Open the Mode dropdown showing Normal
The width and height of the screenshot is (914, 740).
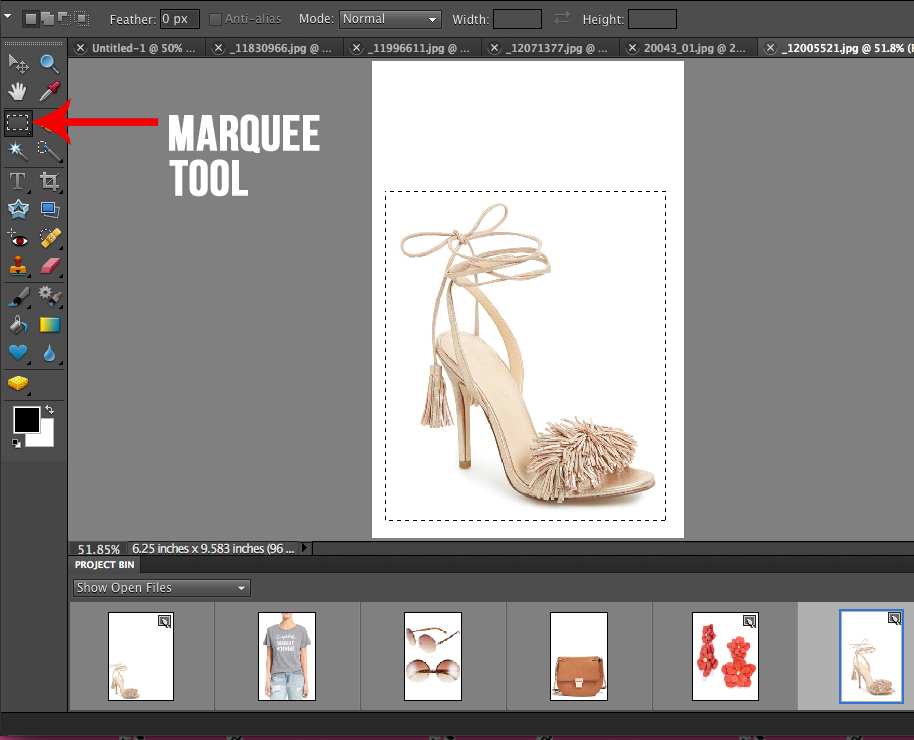[x=389, y=18]
